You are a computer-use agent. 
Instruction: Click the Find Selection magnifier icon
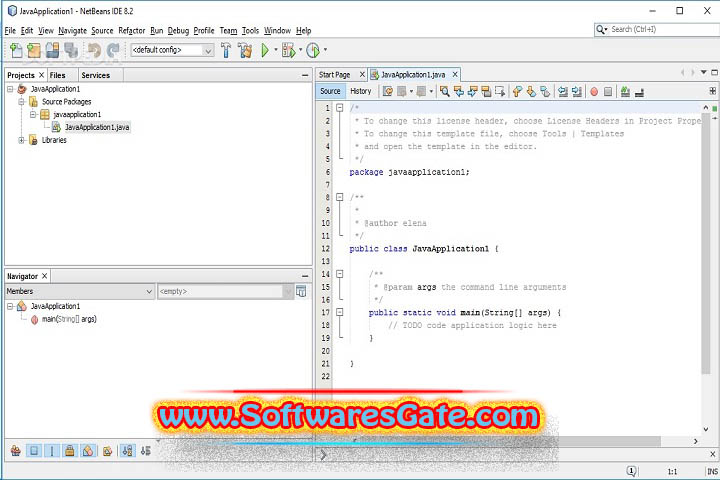coord(444,91)
